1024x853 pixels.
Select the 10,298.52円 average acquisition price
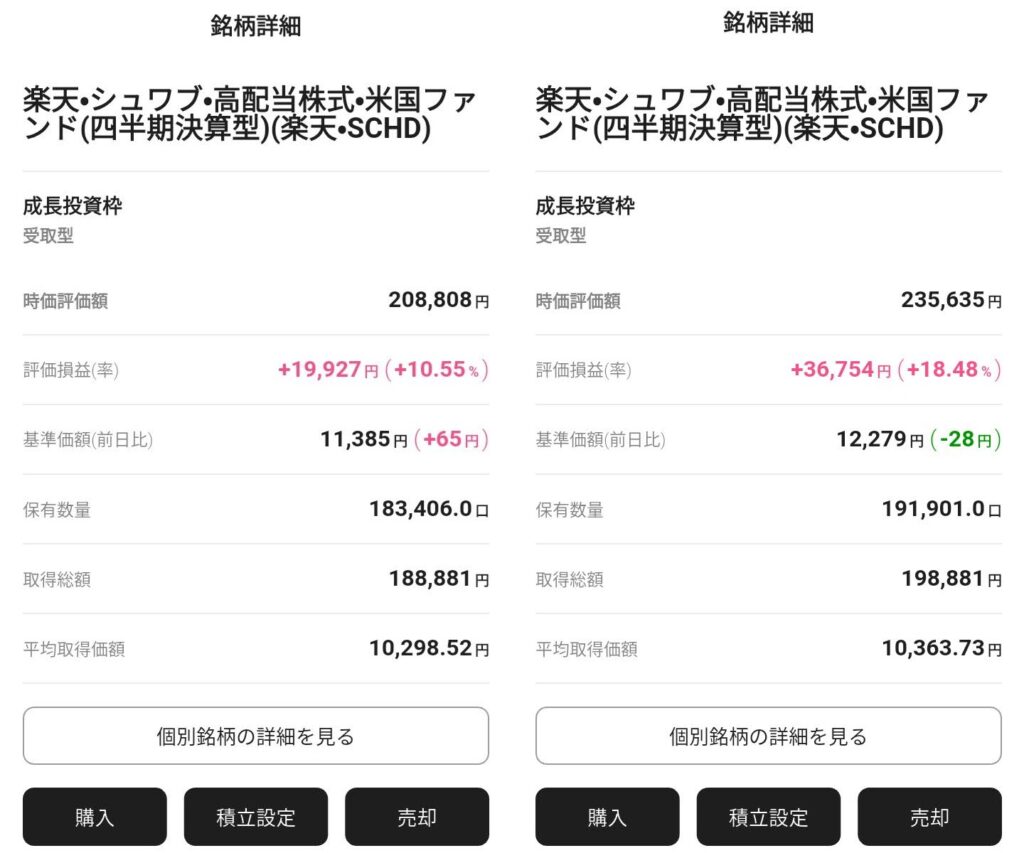[x=429, y=649]
